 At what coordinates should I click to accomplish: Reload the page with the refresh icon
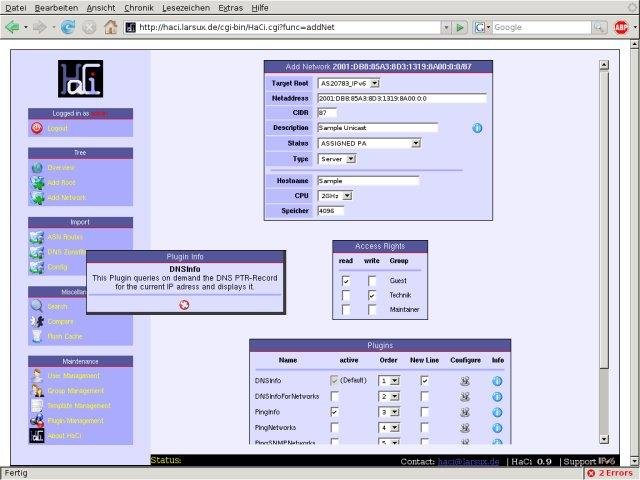(67, 27)
